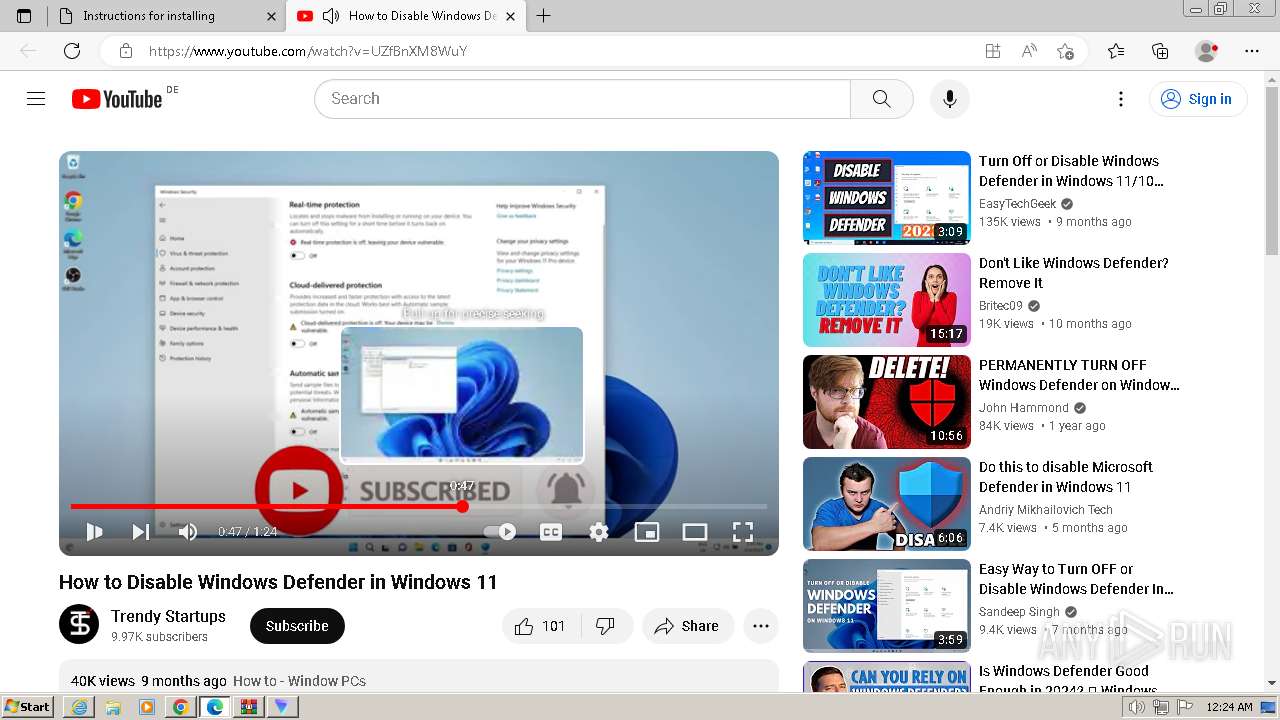Open a new browser tab
Viewport: 1280px width, 720px height.
click(544, 16)
